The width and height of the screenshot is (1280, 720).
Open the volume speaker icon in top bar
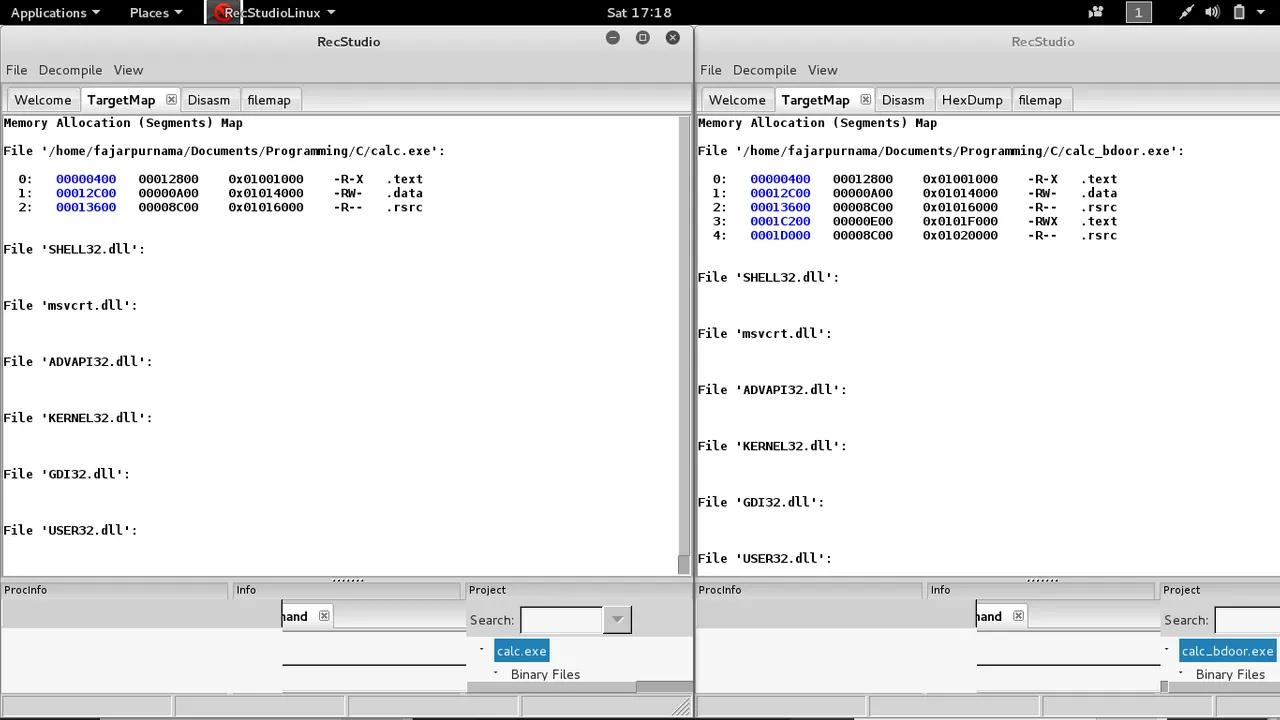(1212, 12)
